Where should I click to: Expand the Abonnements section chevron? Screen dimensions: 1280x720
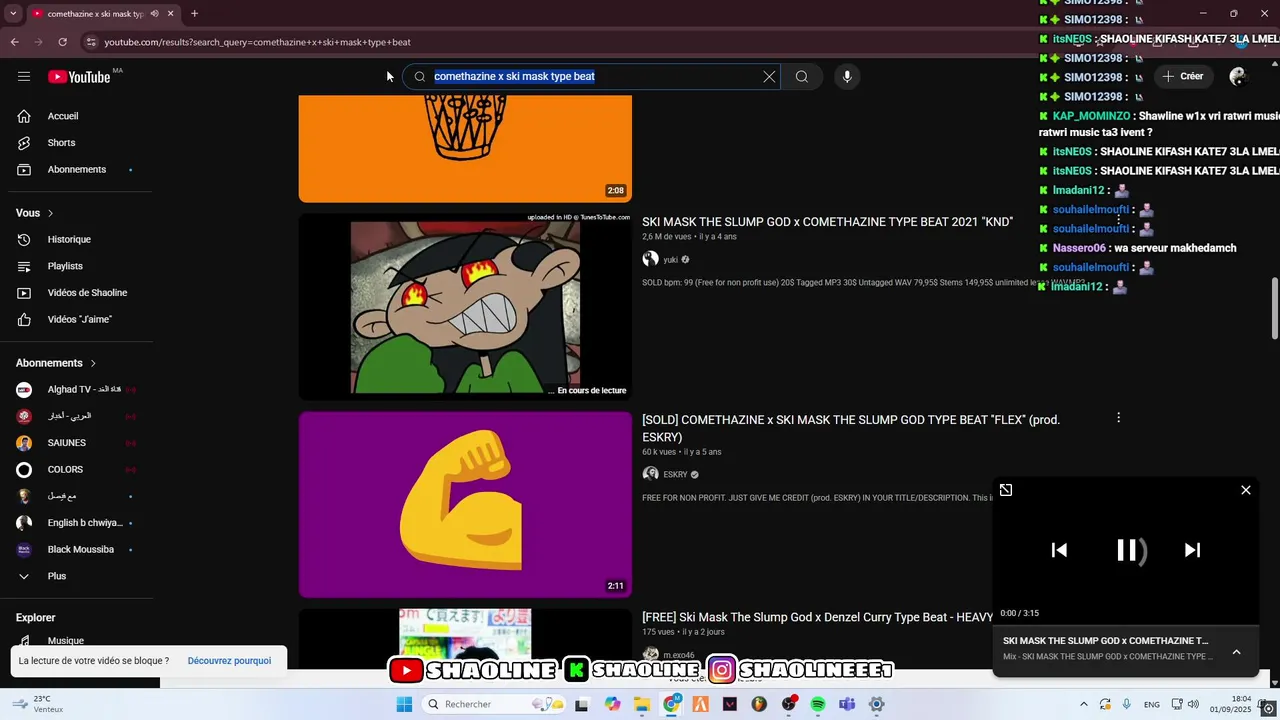click(93, 363)
